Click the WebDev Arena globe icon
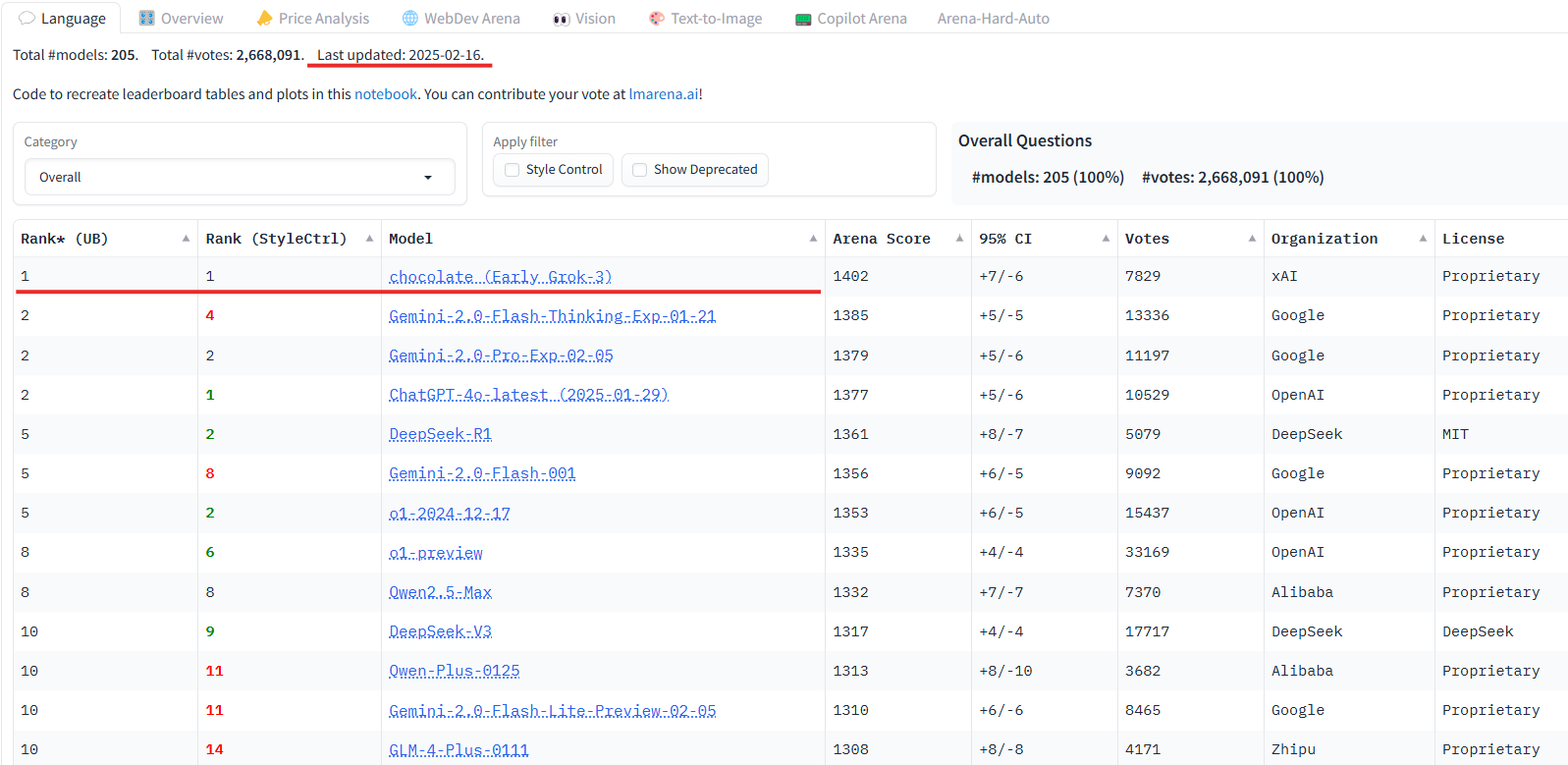 pos(410,18)
